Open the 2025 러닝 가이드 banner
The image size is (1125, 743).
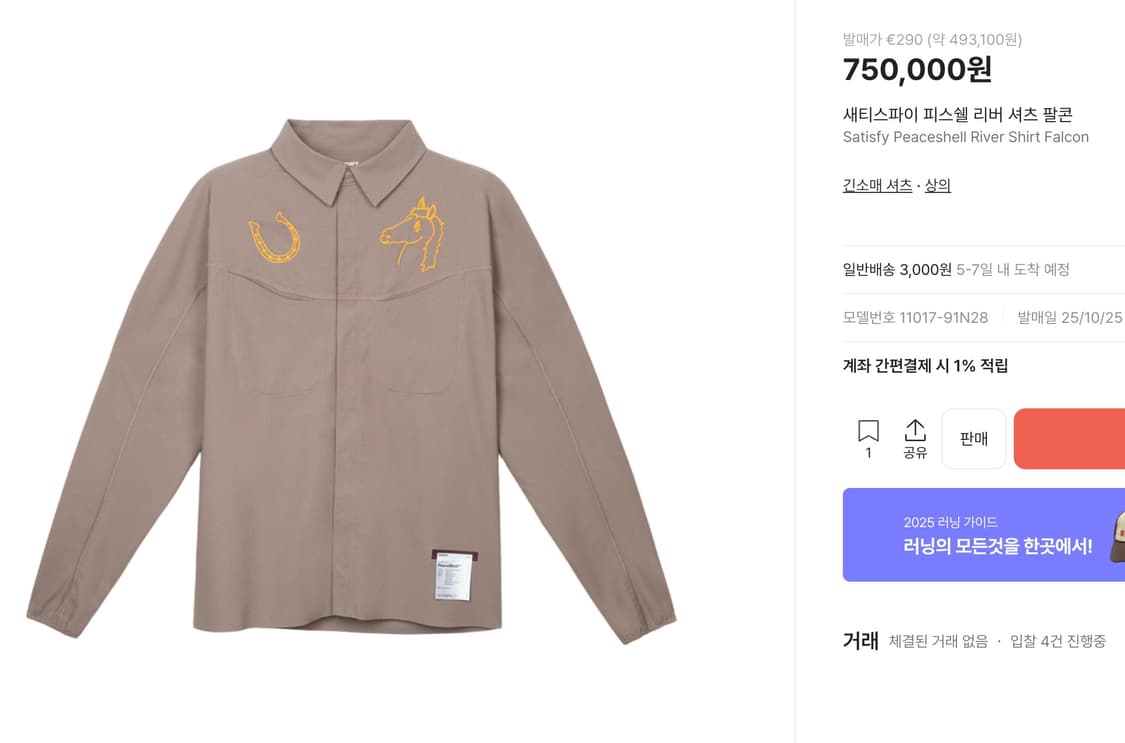pos(985,535)
